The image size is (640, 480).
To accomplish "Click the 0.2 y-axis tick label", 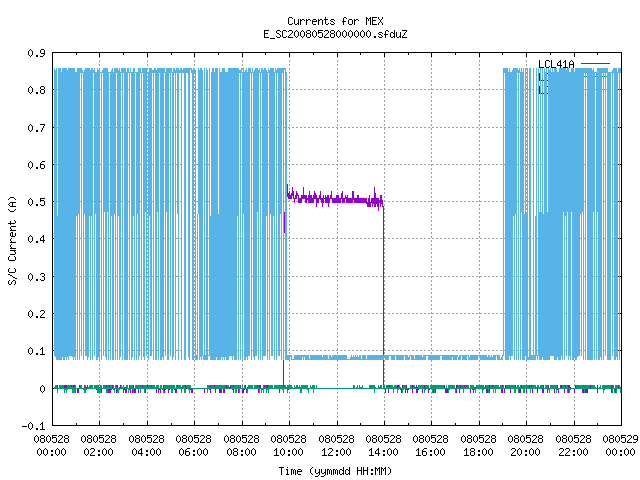I will pos(36,314).
